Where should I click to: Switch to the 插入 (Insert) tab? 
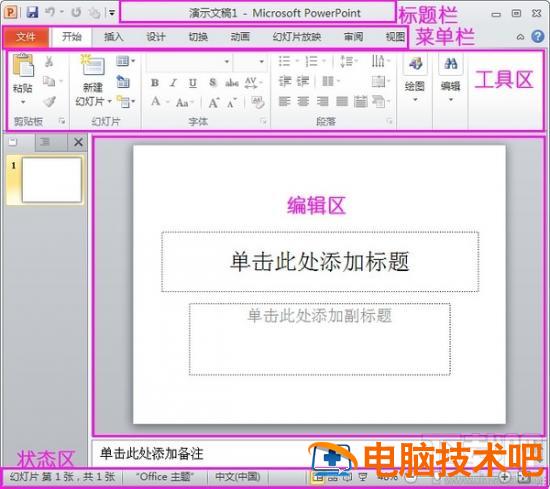113,37
